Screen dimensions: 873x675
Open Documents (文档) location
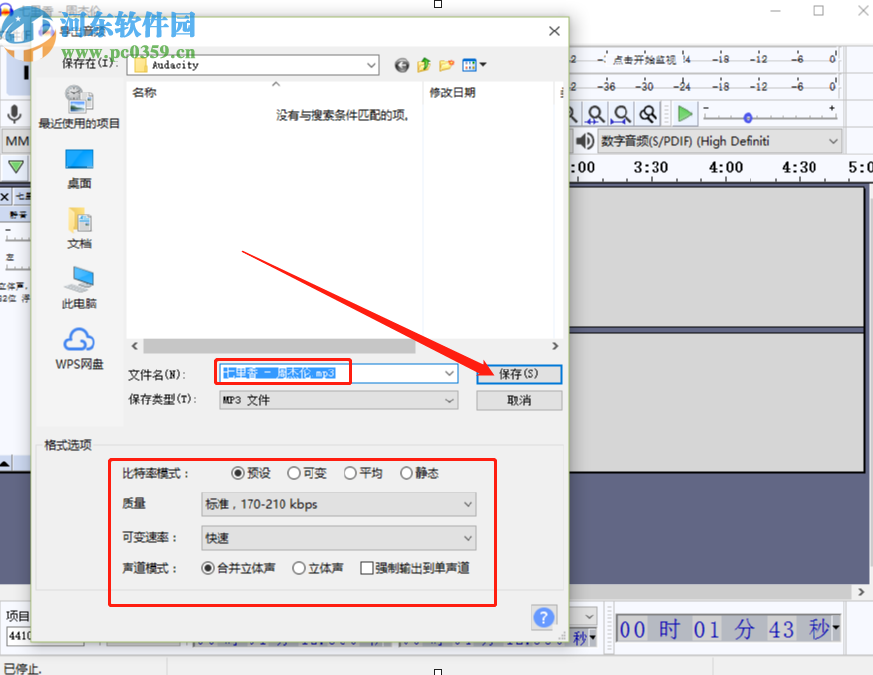[79, 228]
